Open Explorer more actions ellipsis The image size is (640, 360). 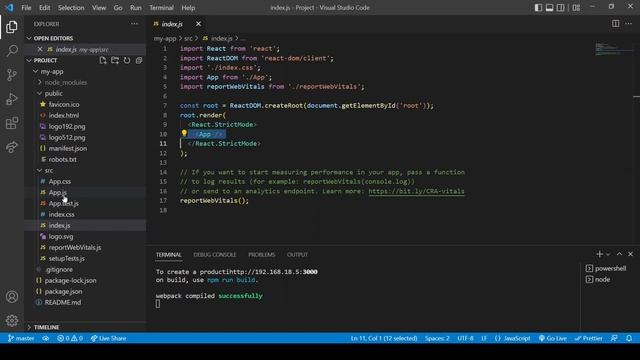pos(134,24)
